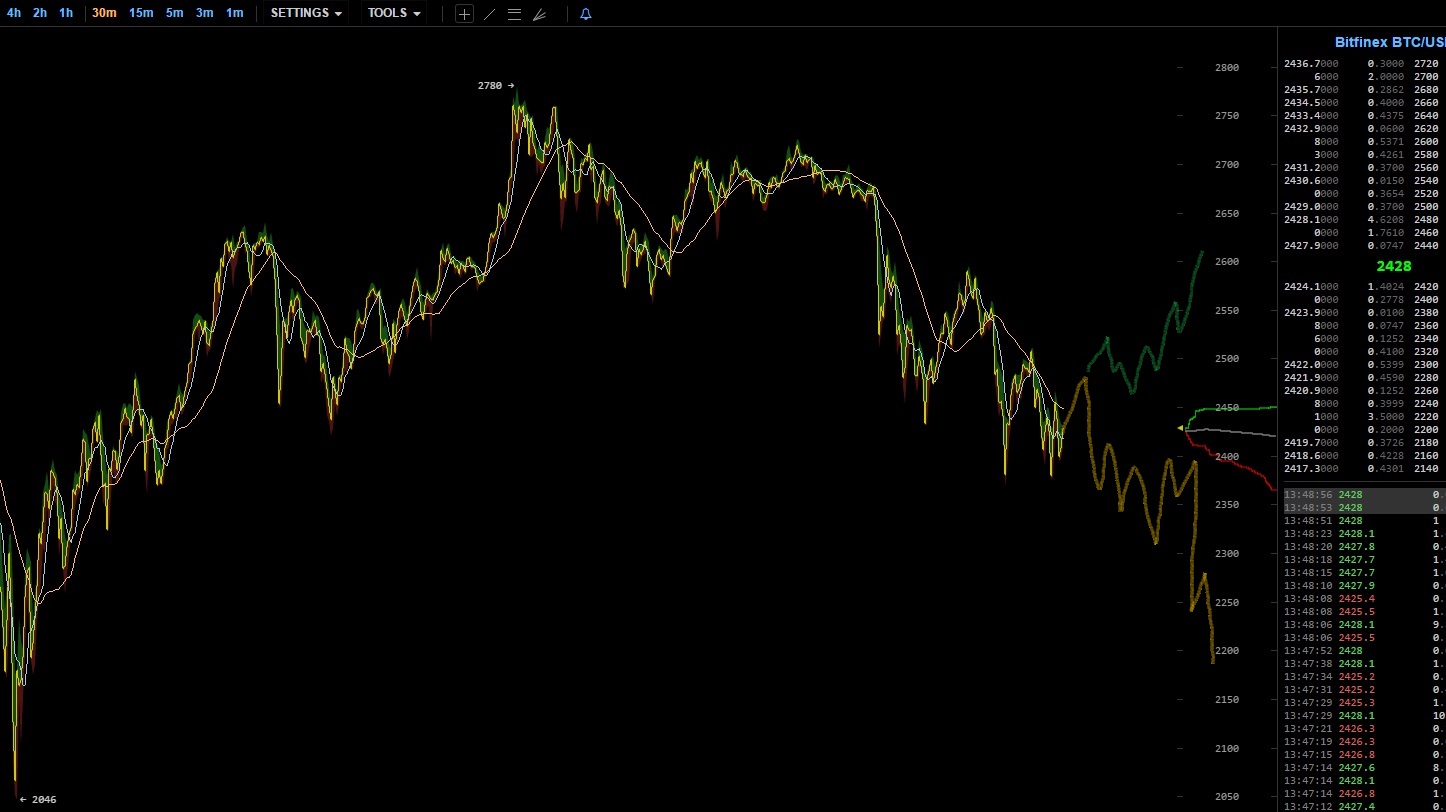1446x812 pixels.
Task: Choose the 2429.0 ask level
Action: [x=1362, y=207]
